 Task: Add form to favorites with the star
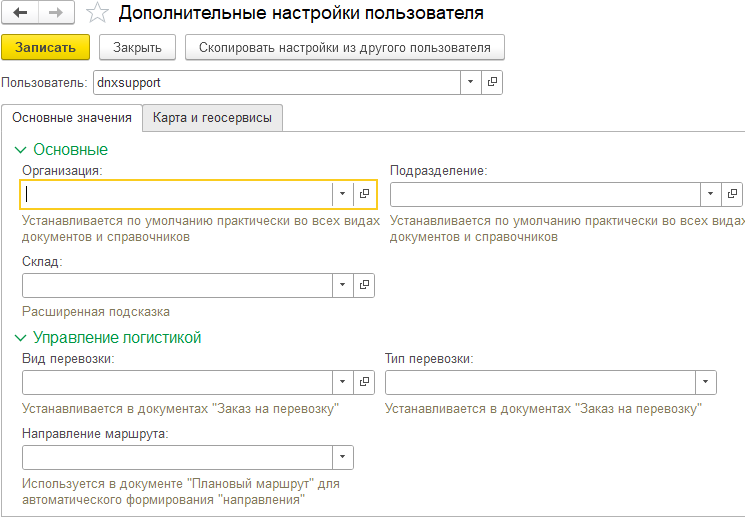97,13
